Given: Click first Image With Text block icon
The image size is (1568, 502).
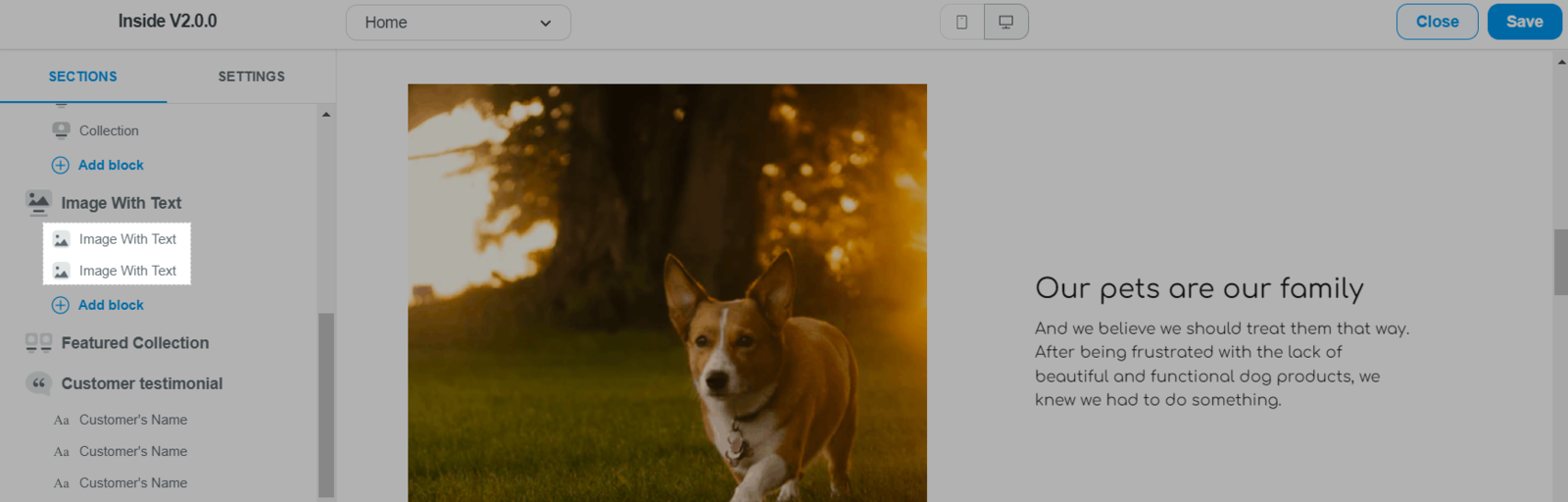Looking at the screenshot, I should [x=61, y=239].
